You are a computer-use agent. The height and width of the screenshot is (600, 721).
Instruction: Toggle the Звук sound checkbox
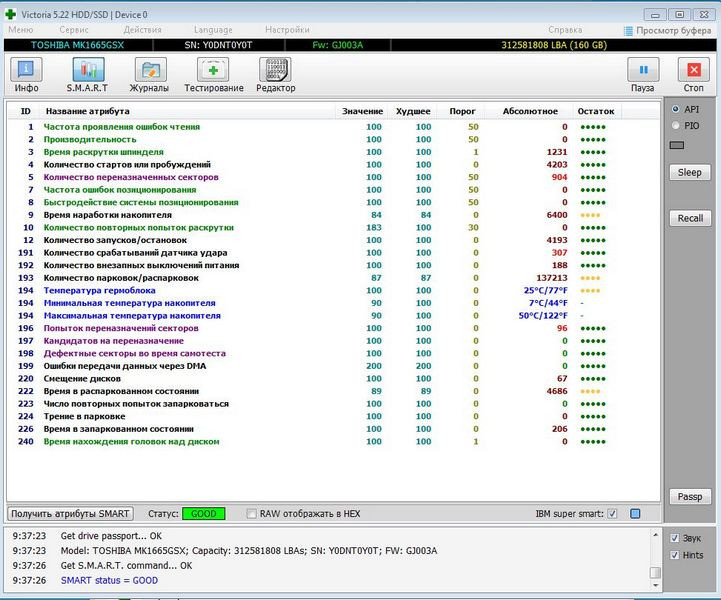pos(675,537)
